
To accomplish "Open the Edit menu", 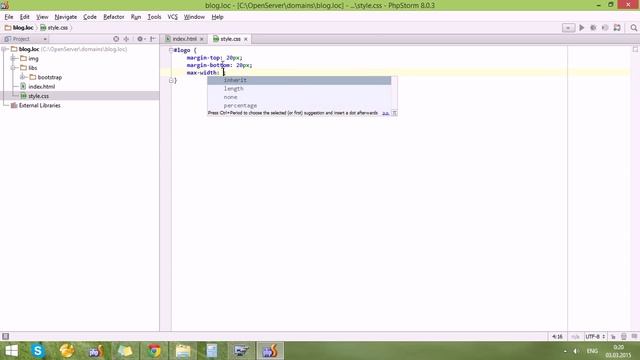I will point(24,17).
